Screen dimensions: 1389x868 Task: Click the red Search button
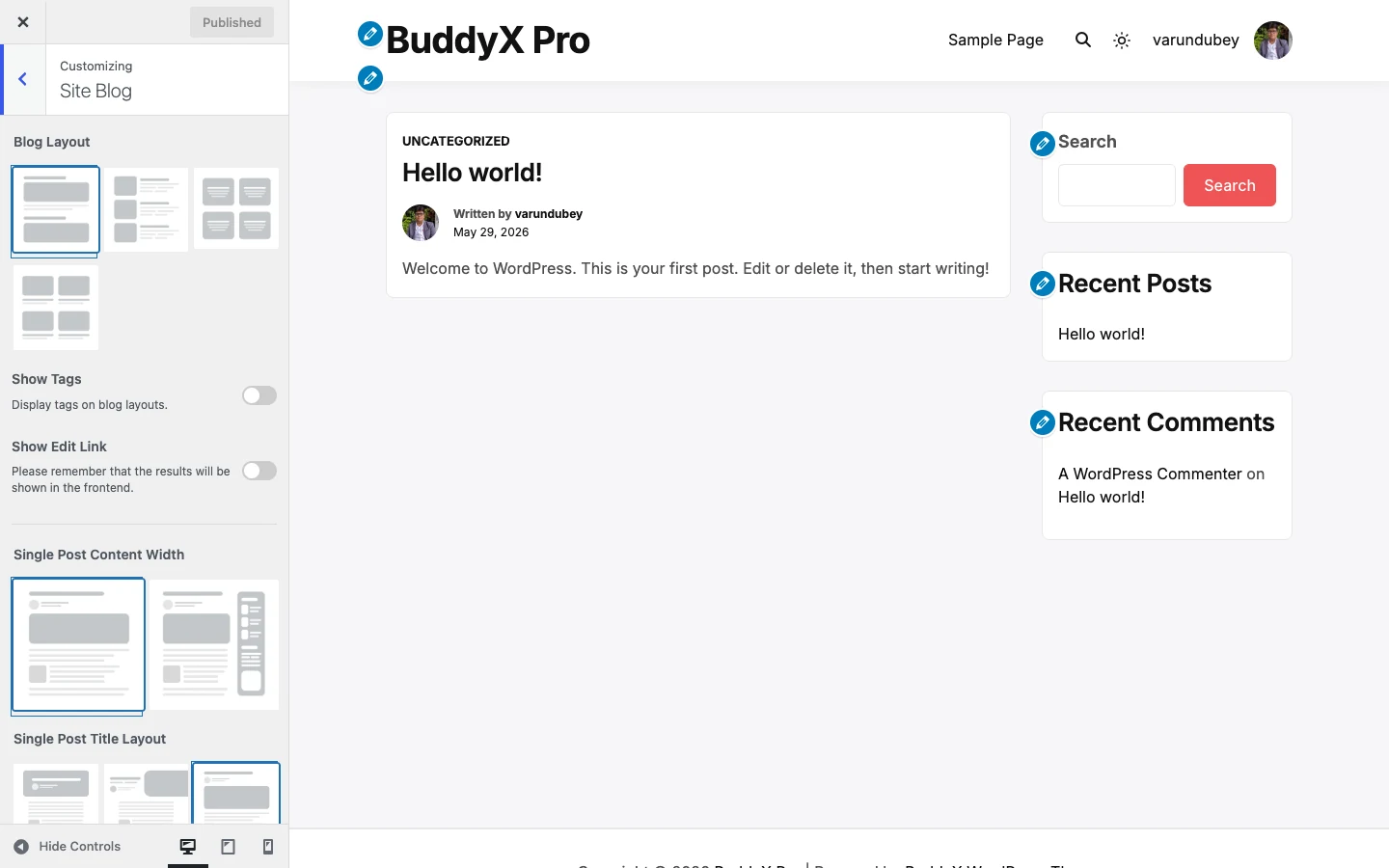click(x=1230, y=185)
